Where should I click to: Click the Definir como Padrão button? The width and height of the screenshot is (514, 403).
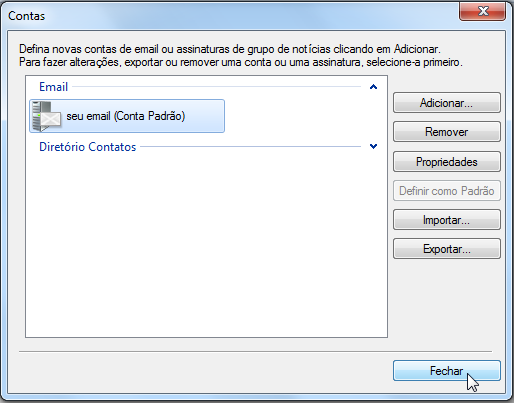tap(447, 191)
